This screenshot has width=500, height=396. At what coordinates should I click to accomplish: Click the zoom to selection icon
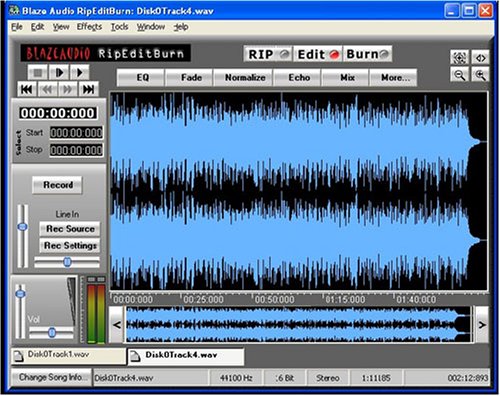[480, 58]
